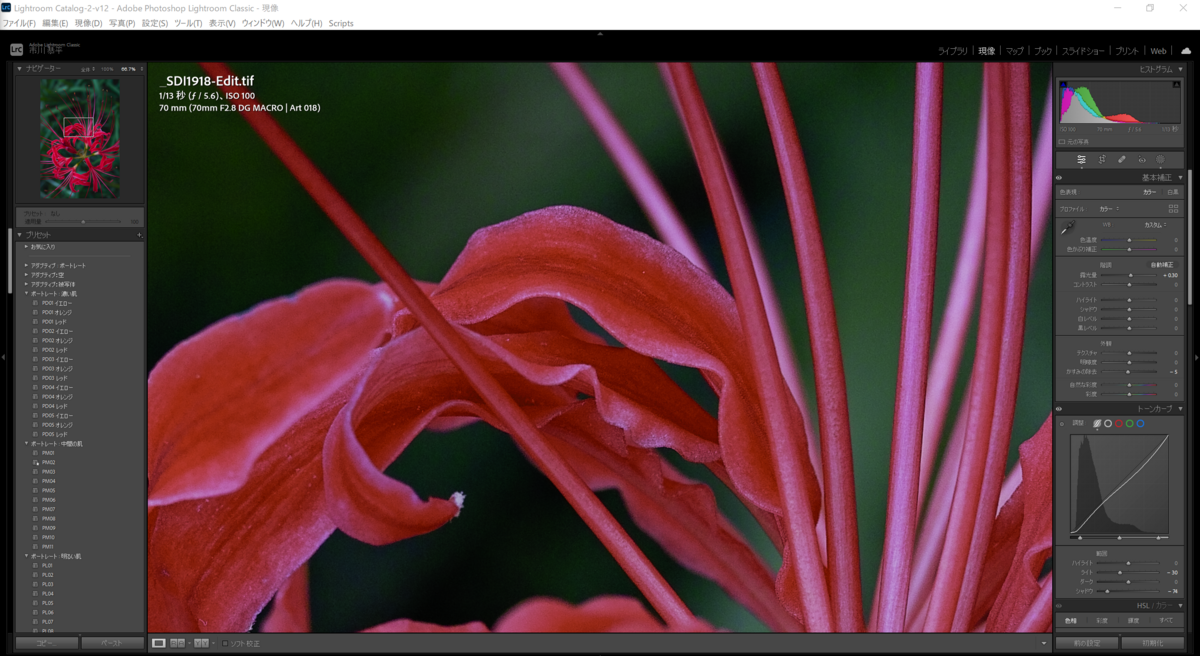Collapse the Navigator panel
The image size is (1200, 656).
click(19, 69)
